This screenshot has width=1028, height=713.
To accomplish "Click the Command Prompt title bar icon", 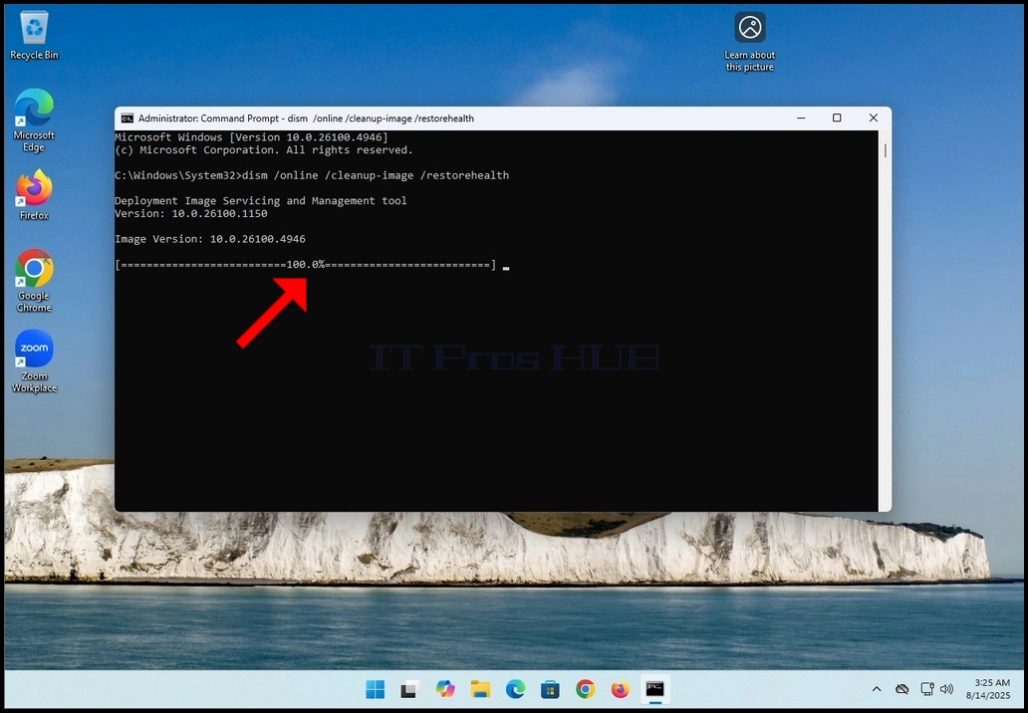I will [x=127, y=118].
